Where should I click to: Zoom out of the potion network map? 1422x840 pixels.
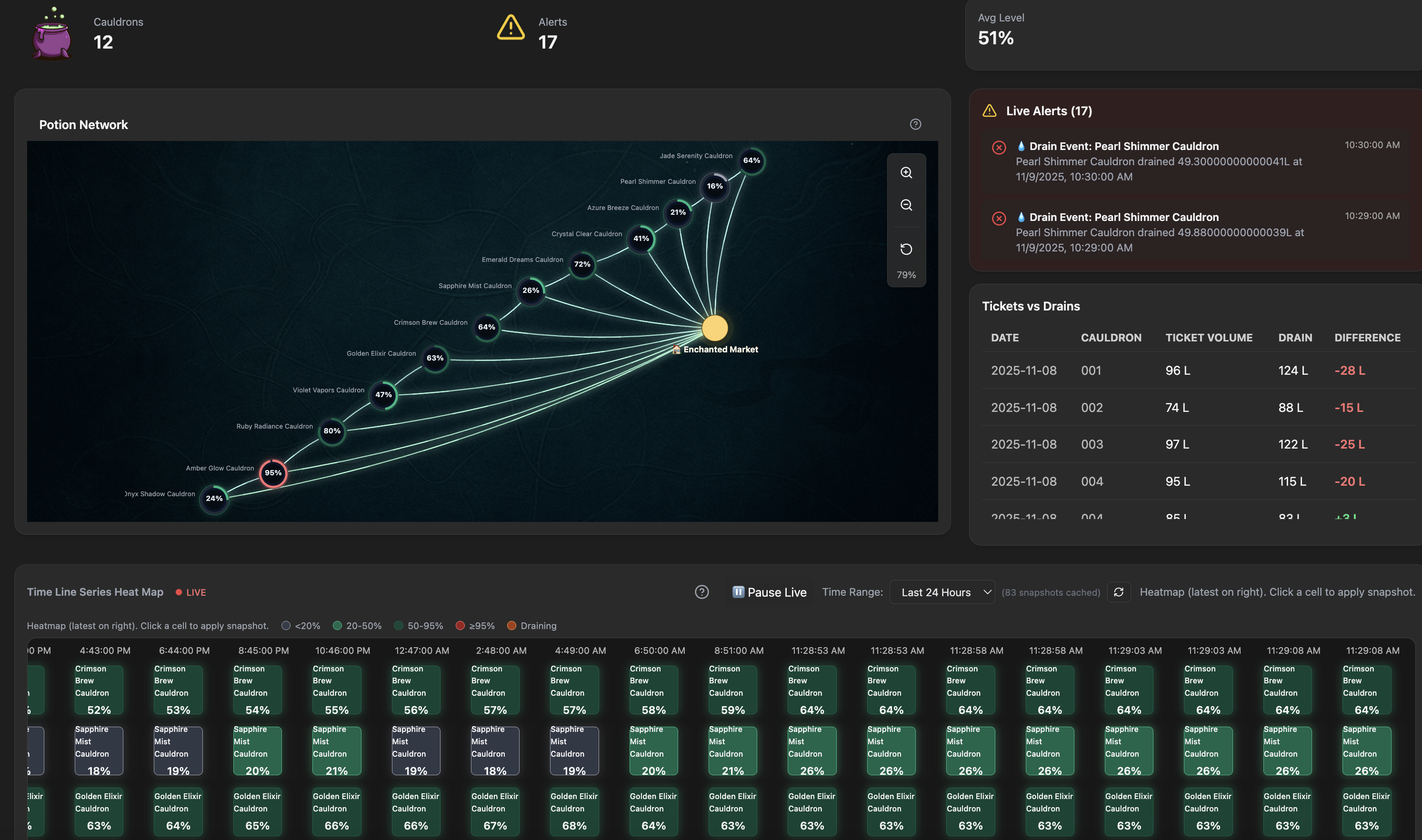(906, 205)
